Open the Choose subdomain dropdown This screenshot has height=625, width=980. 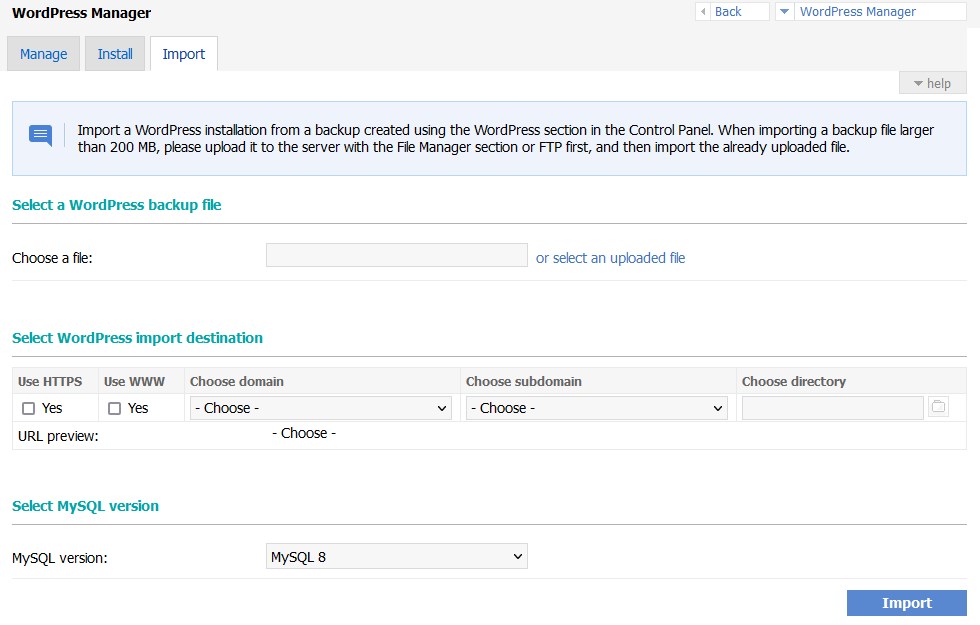598,407
